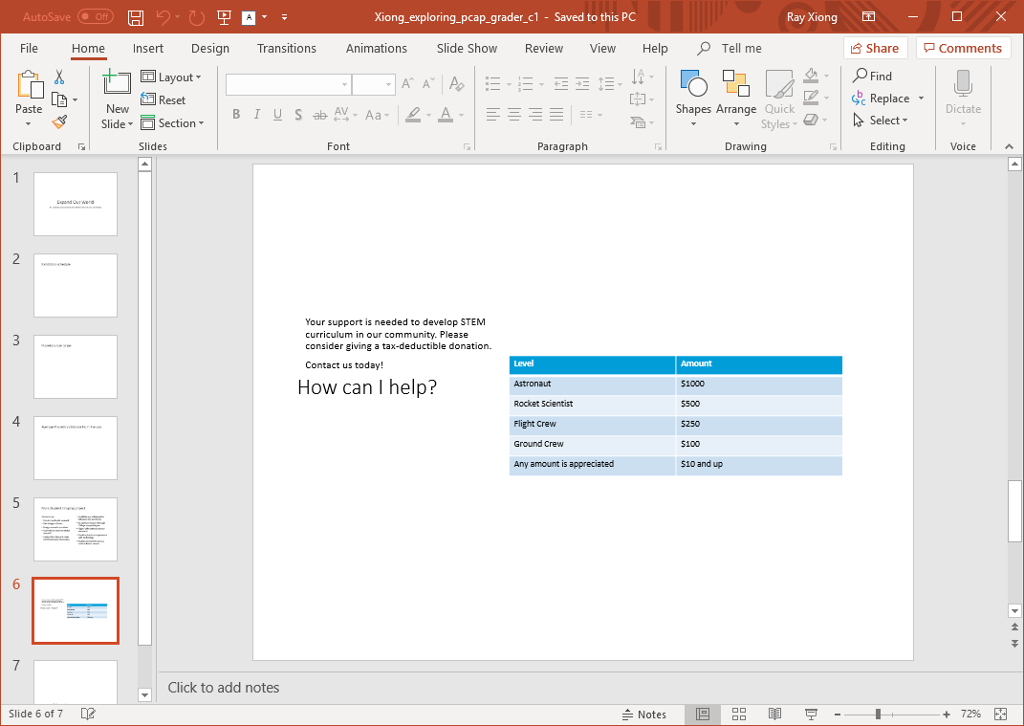Open the Font Color dropdown arrow
This screenshot has width=1024, height=726.
(x=459, y=116)
